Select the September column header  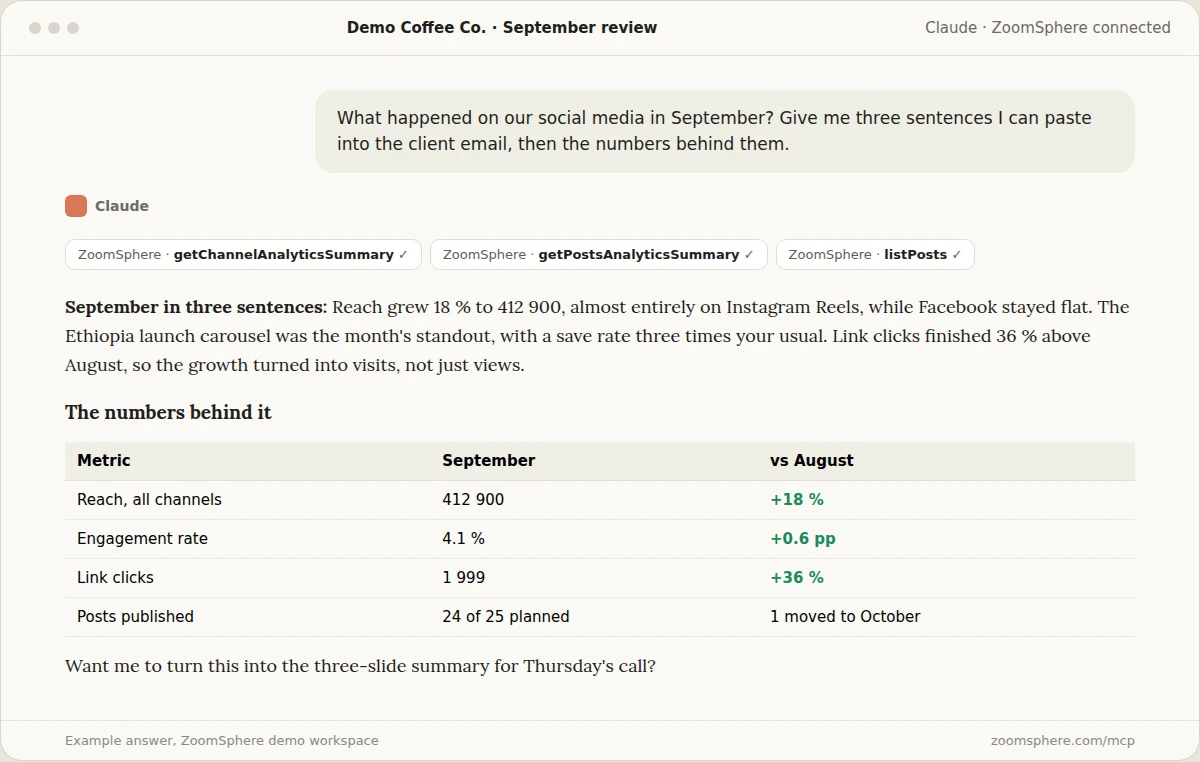489,461
